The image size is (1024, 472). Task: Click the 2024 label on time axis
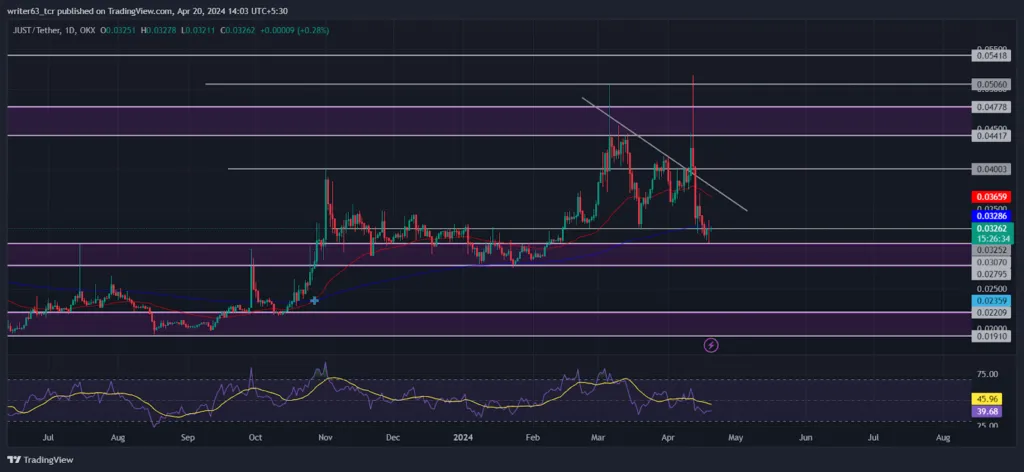tap(463, 437)
